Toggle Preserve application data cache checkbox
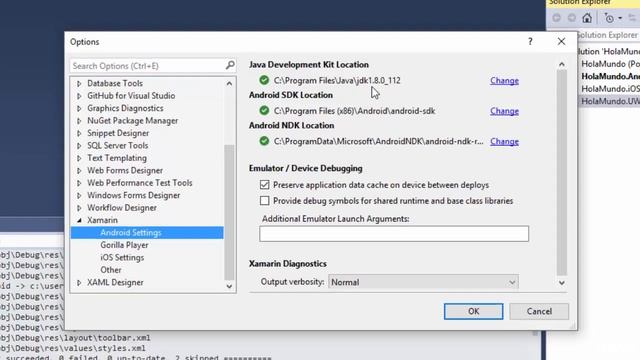This screenshot has height=360, width=640. tap(264, 185)
